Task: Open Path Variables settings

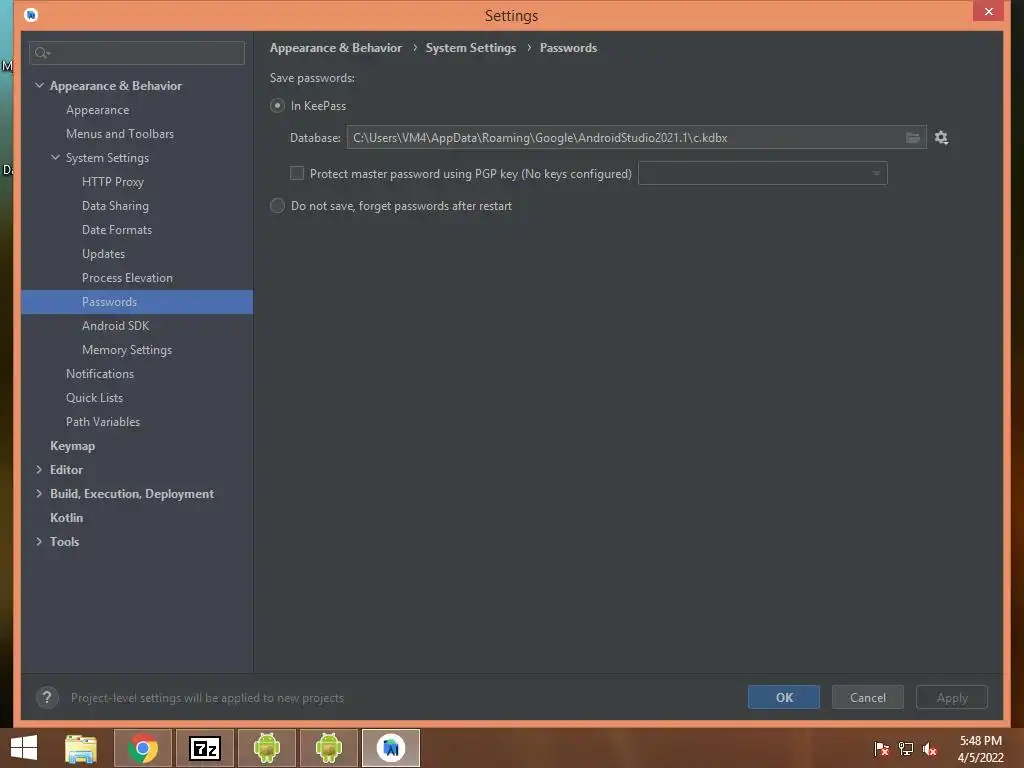Action: tap(103, 422)
